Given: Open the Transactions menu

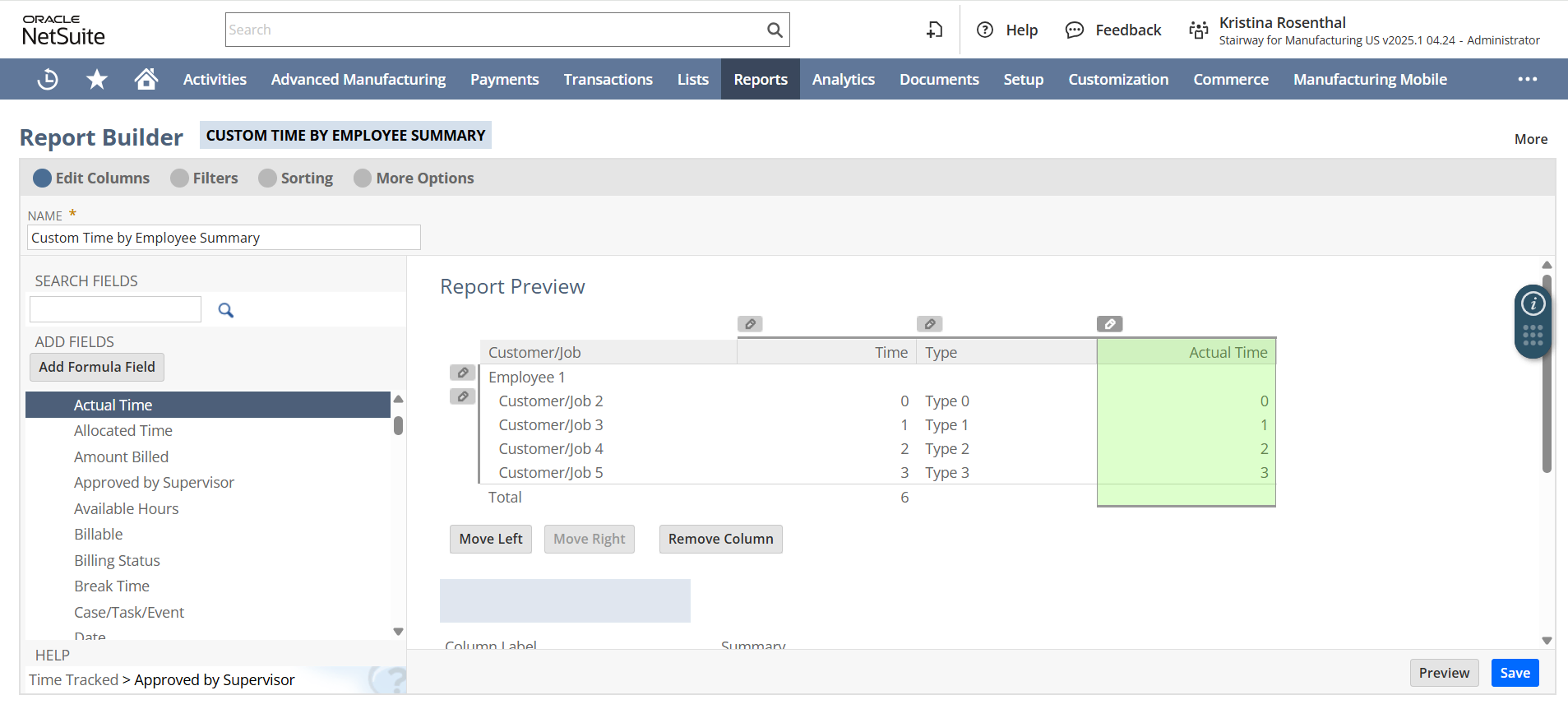Looking at the screenshot, I should coord(608,79).
